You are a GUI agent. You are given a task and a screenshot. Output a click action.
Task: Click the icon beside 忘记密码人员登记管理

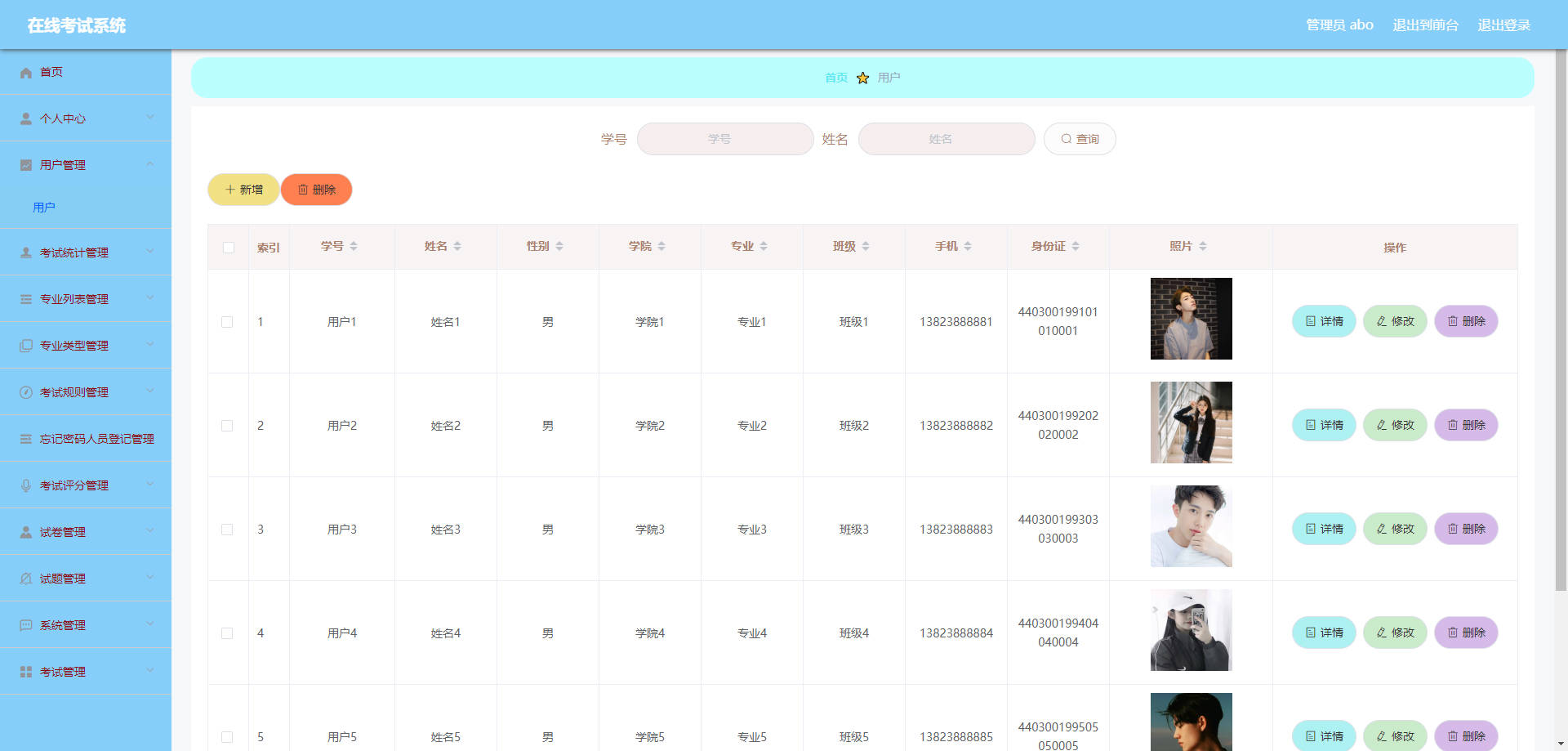click(x=26, y=439)
